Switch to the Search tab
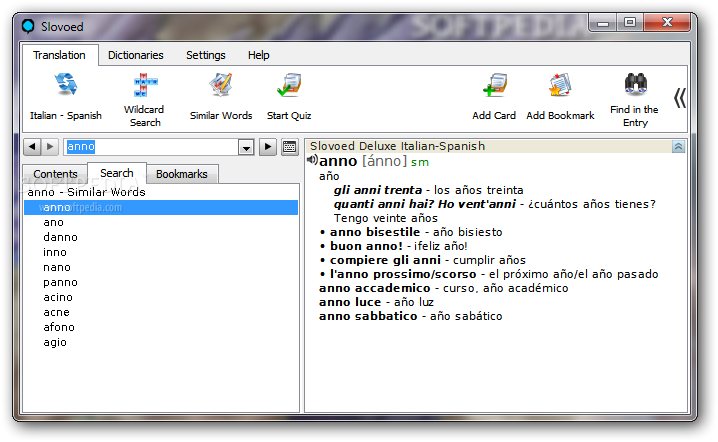This screenshot has width=718, height=442. coord(117,173)
